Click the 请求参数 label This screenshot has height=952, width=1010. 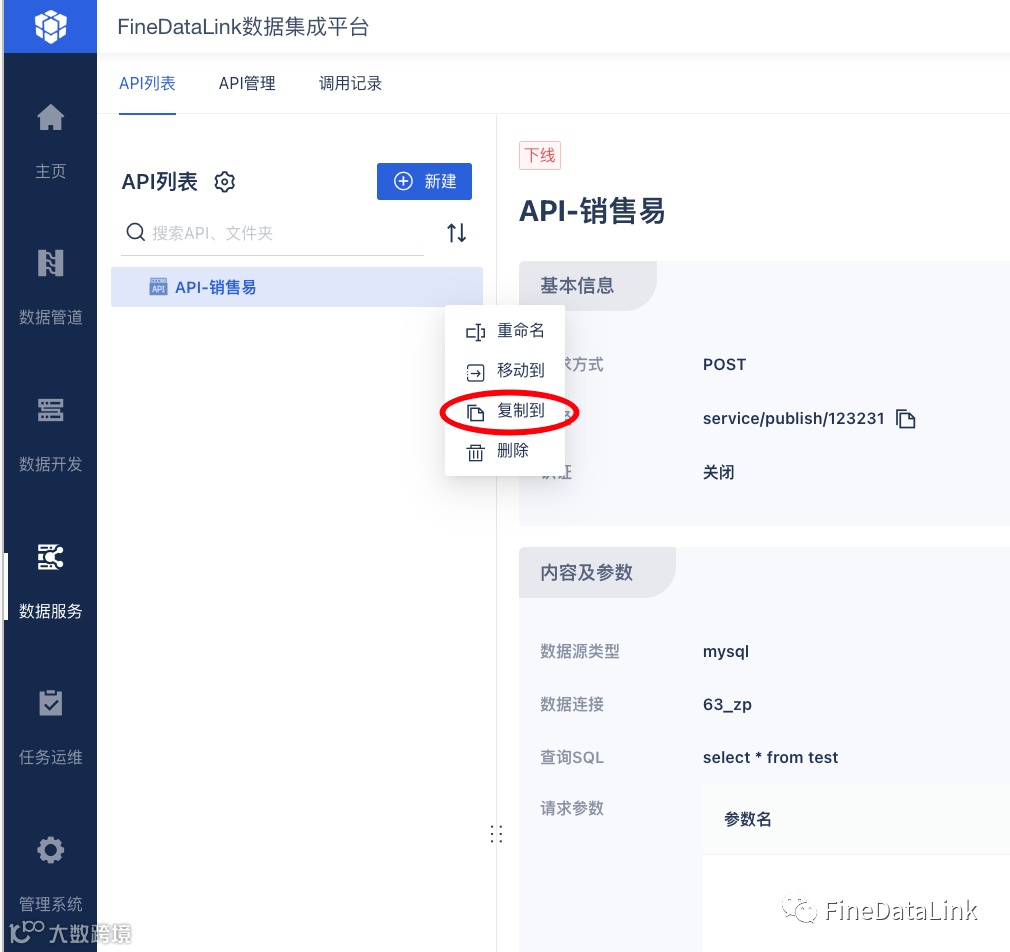572,808
